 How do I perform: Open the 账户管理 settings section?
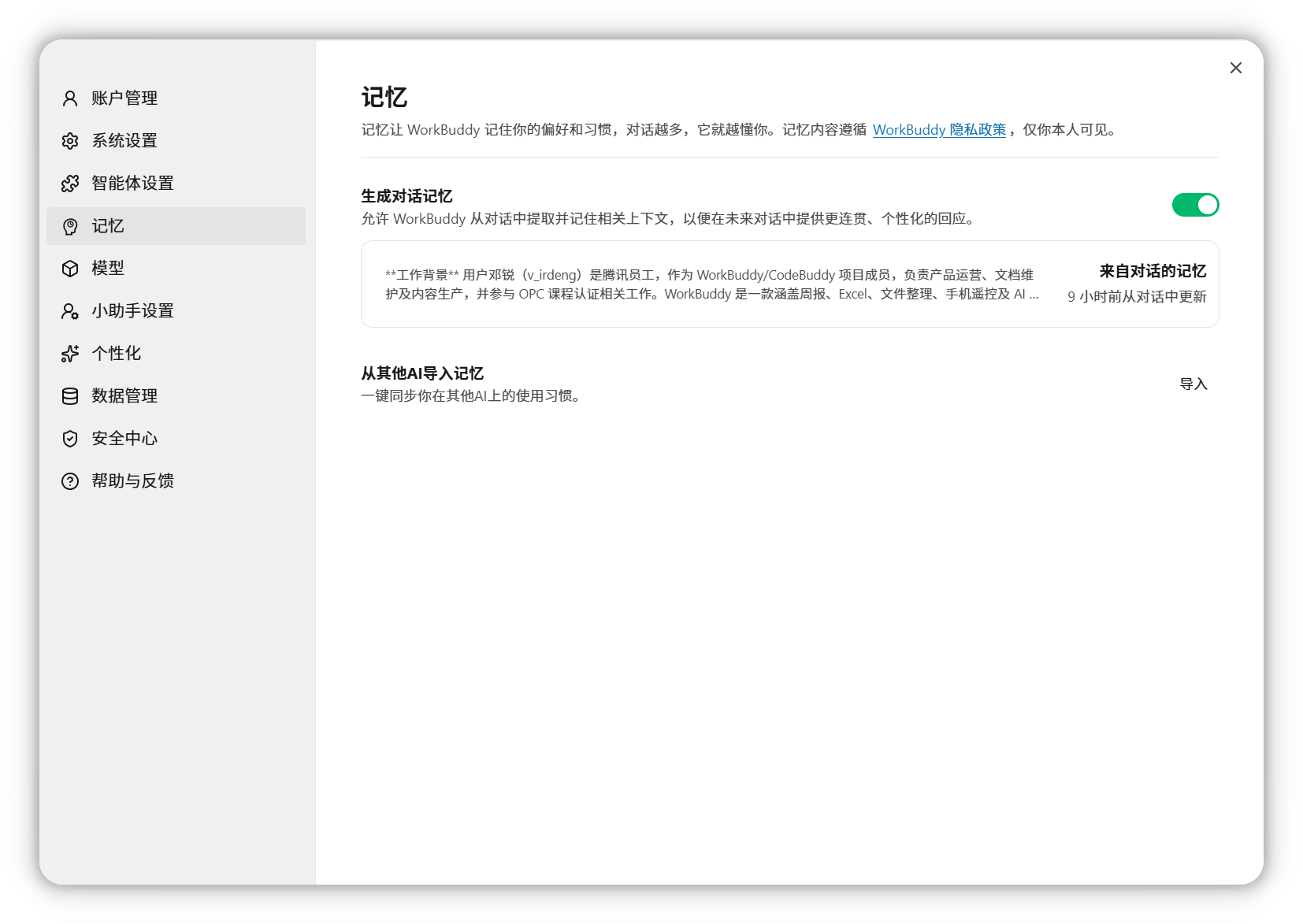[176, 98]
